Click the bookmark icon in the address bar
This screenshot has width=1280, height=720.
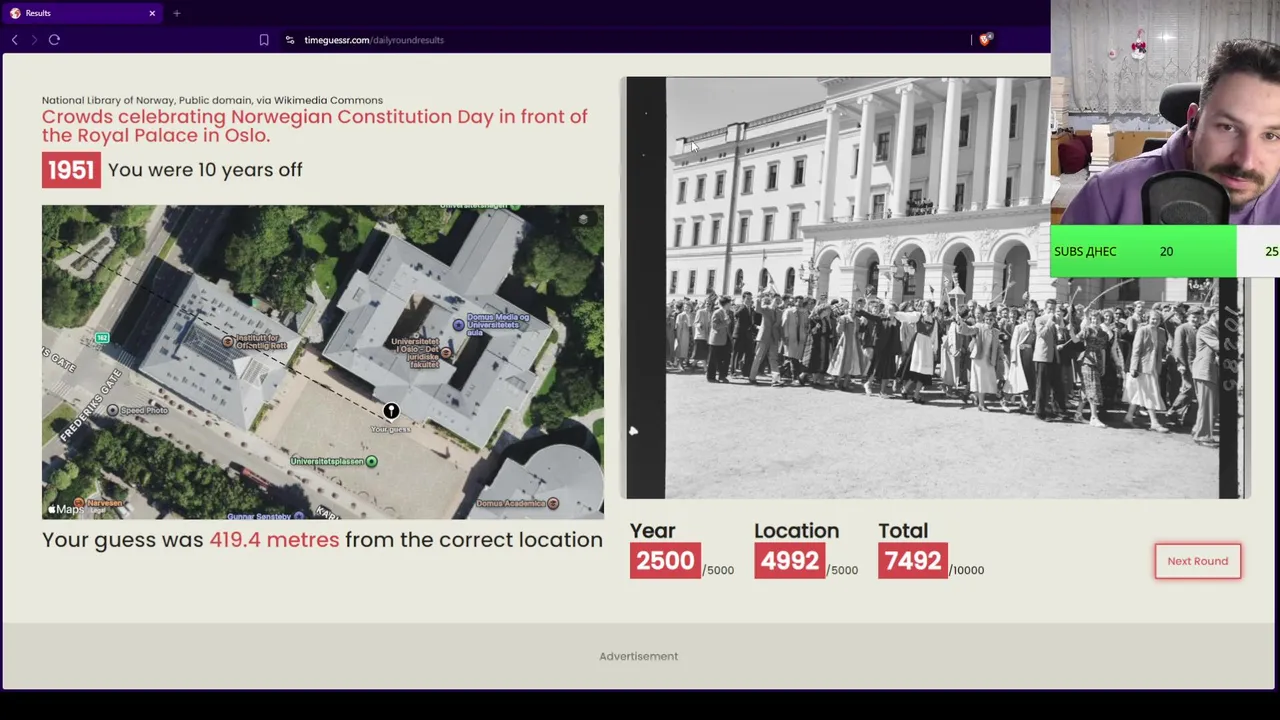pos(264,40)
